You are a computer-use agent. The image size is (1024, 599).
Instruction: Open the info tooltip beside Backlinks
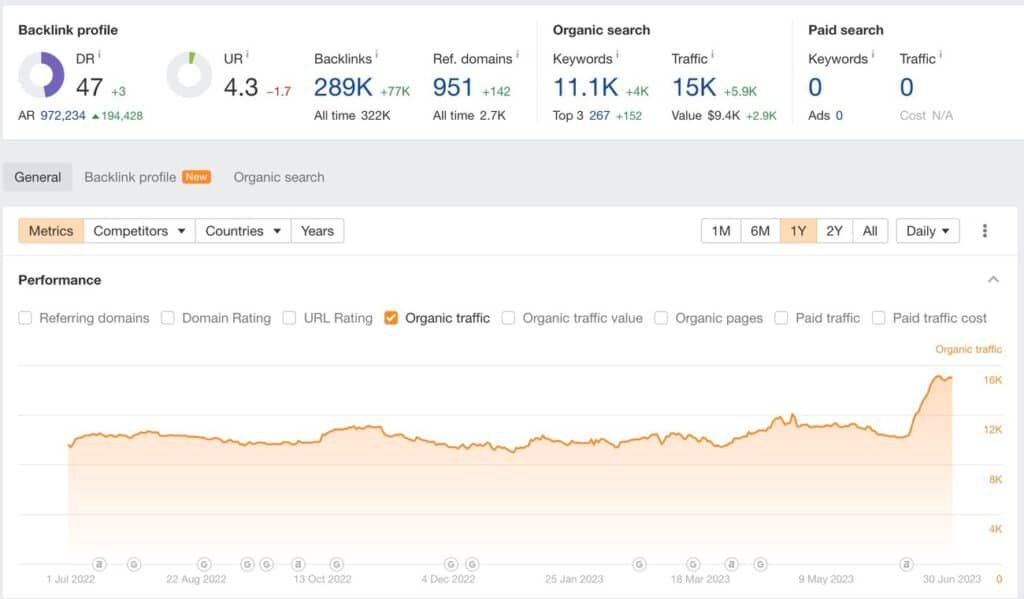377,54
